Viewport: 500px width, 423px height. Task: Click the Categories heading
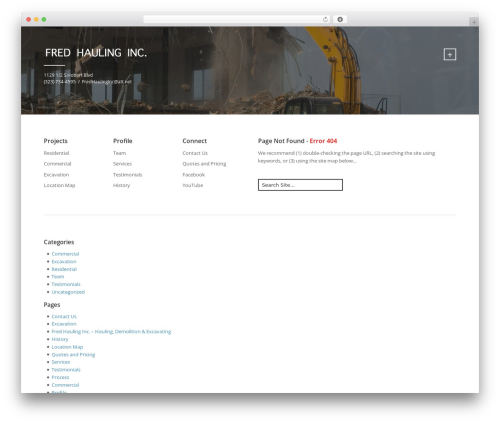point(59,242)
